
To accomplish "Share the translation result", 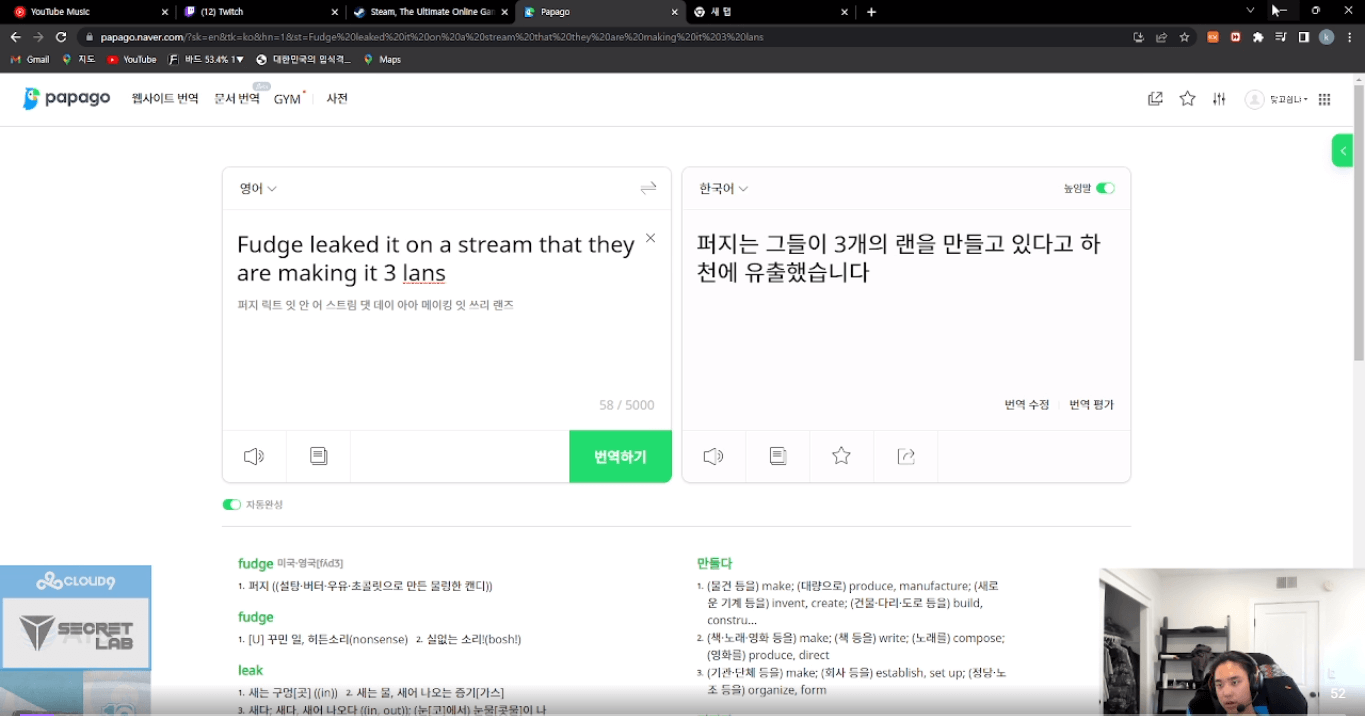I will coord(906,456).
